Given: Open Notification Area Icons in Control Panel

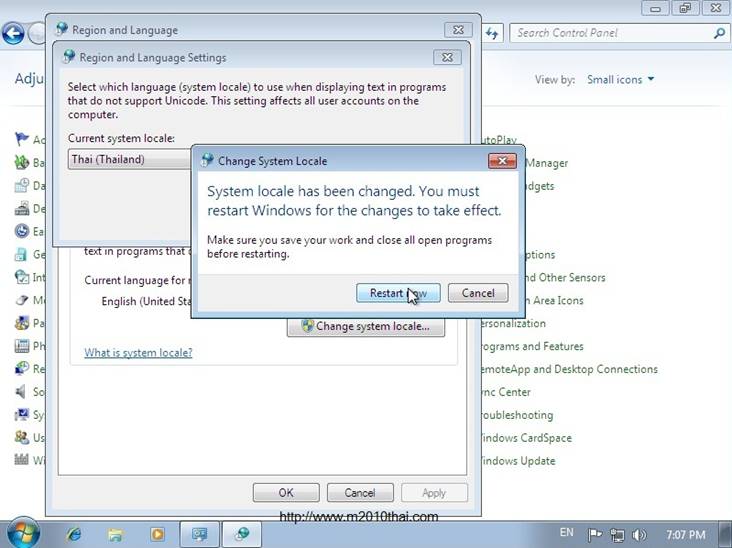Looking at the screenshot, I should (x=555, y=301).
